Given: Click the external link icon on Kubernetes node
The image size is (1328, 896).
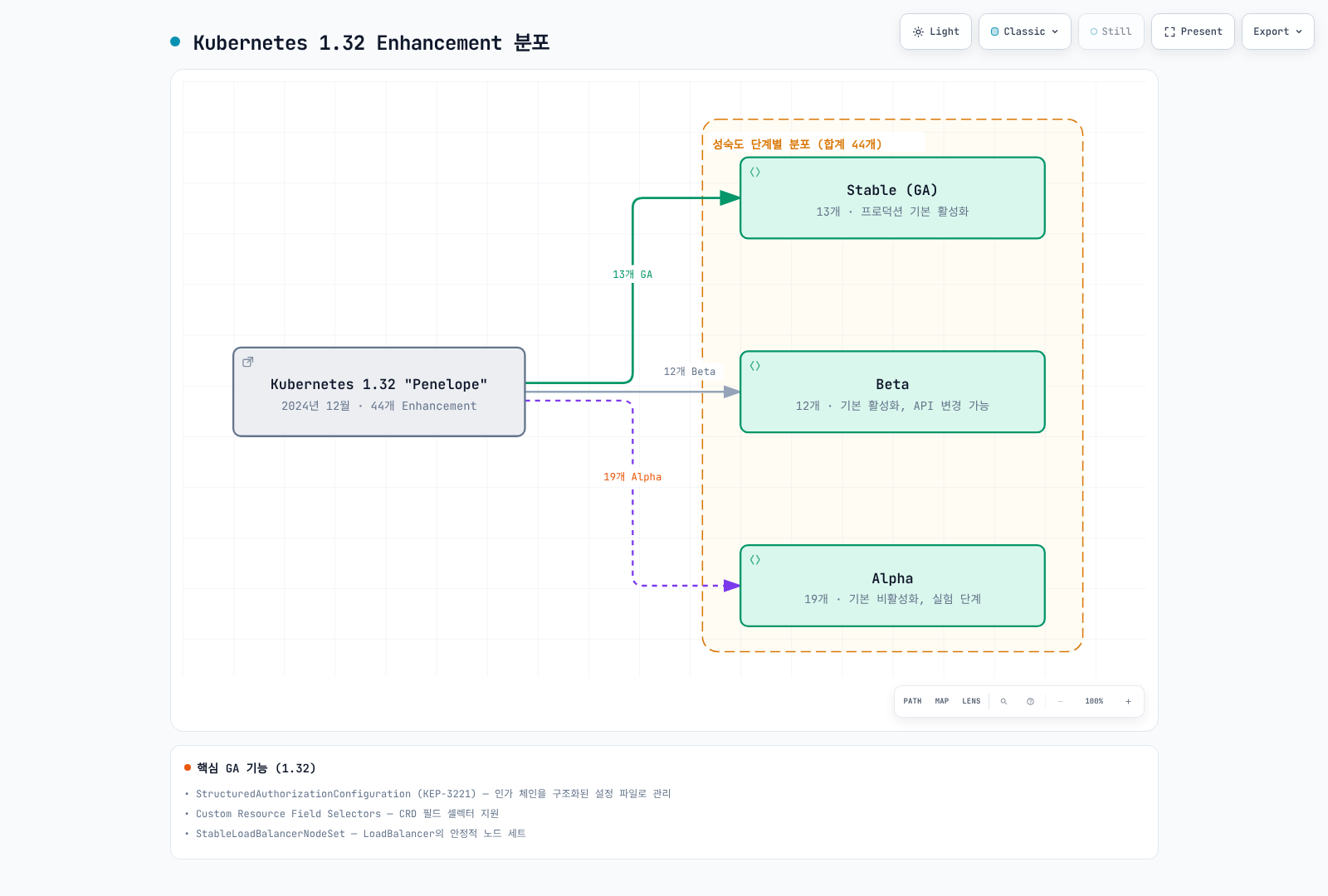Looking at the screenshot, I should [x=247, y=362].
